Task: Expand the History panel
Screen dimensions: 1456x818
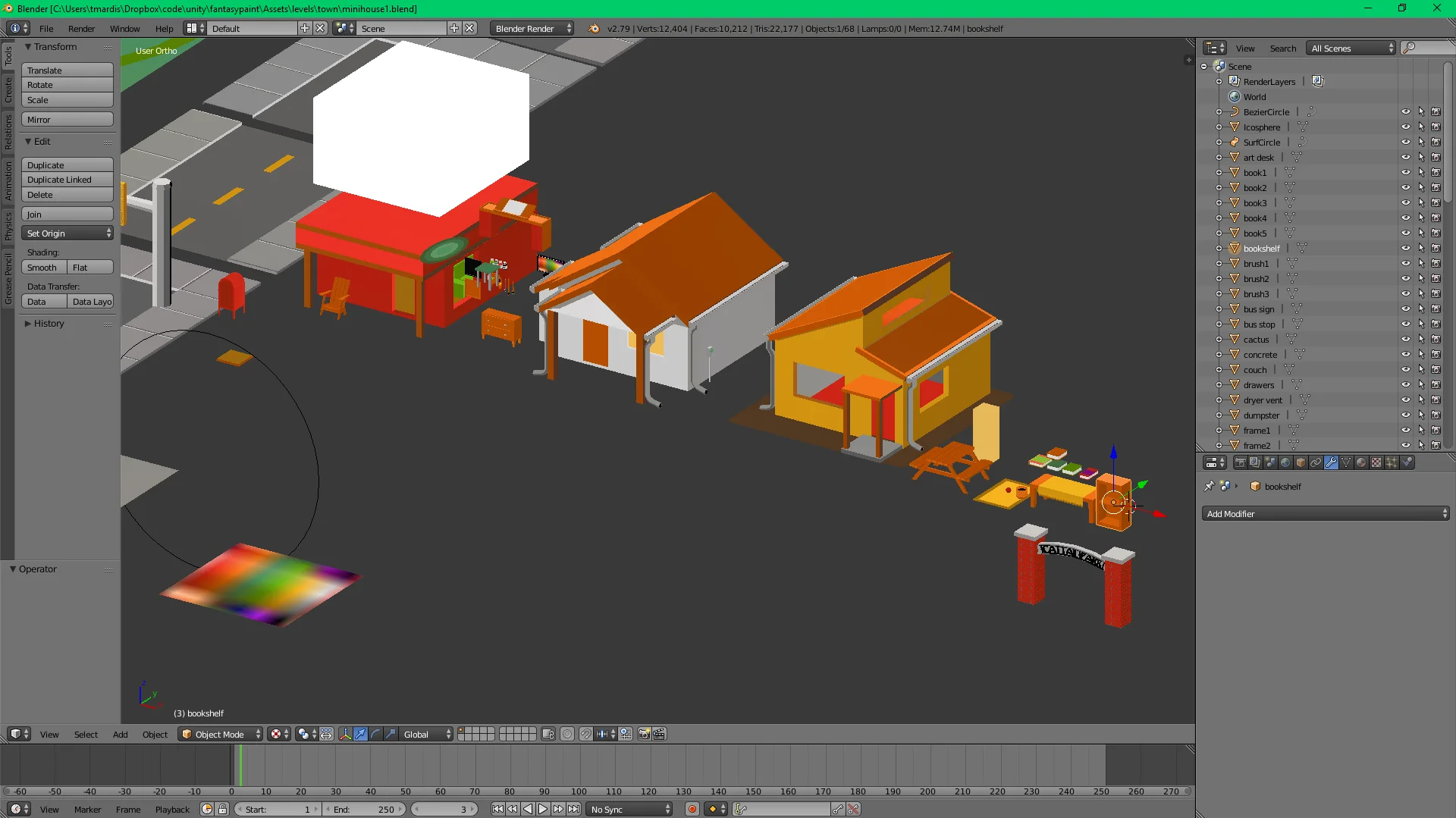Action: click(x=28, y=324)
